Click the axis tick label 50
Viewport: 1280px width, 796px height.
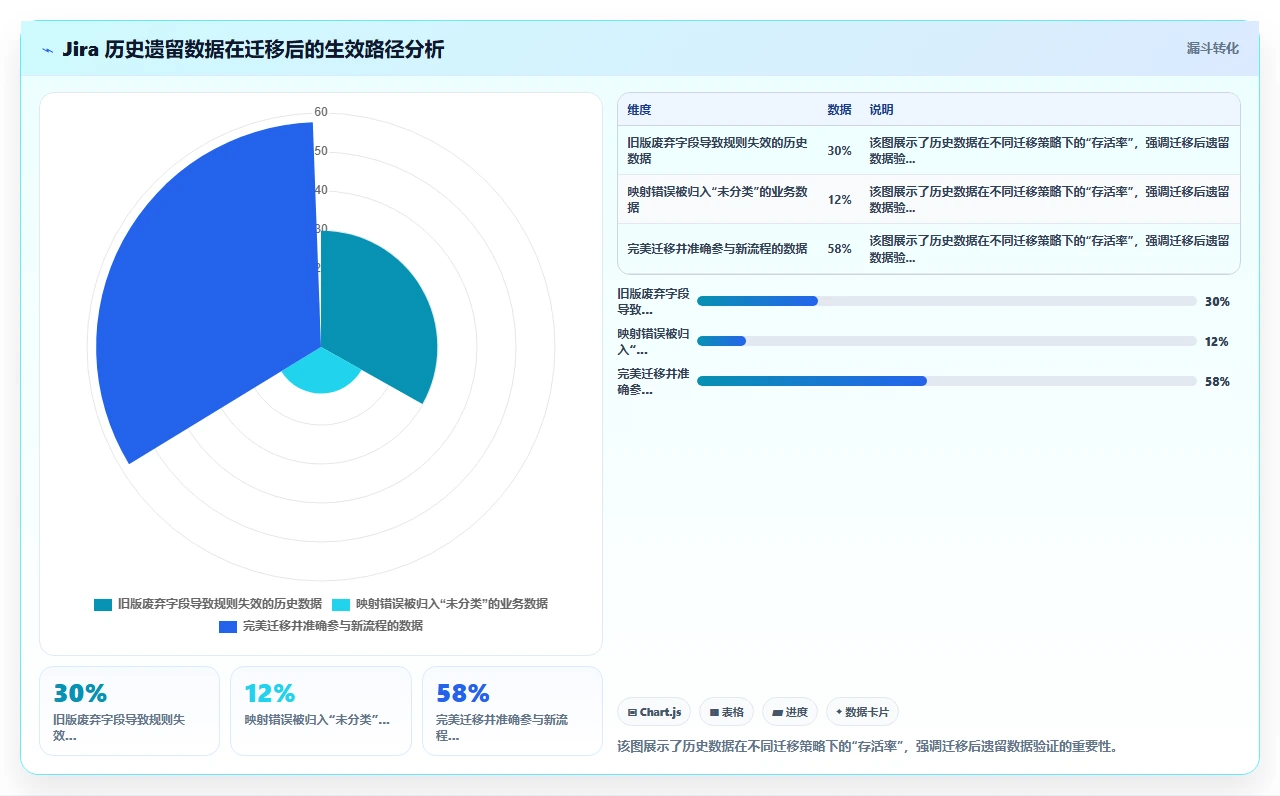[x=321, y=151]
